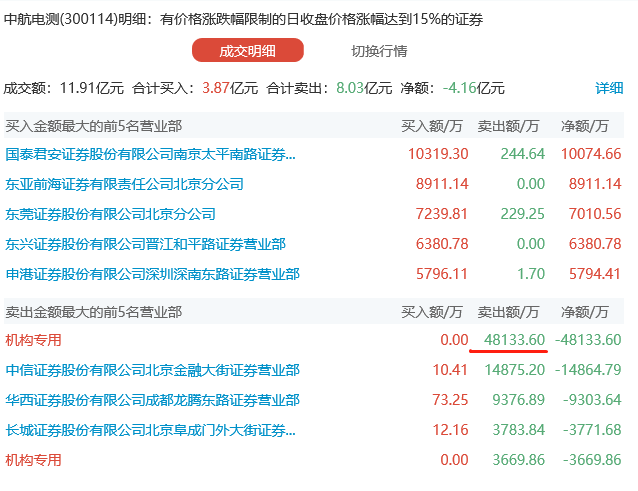
Task: Click net amount 10074.66
Action: 591,154
